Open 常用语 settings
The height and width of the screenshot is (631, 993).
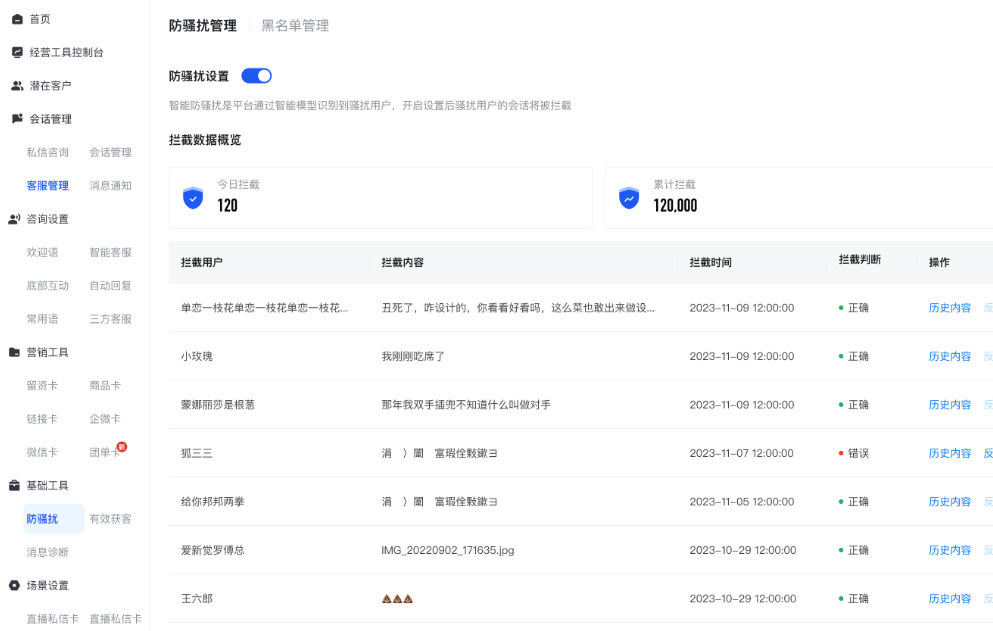tap(42, 319)
